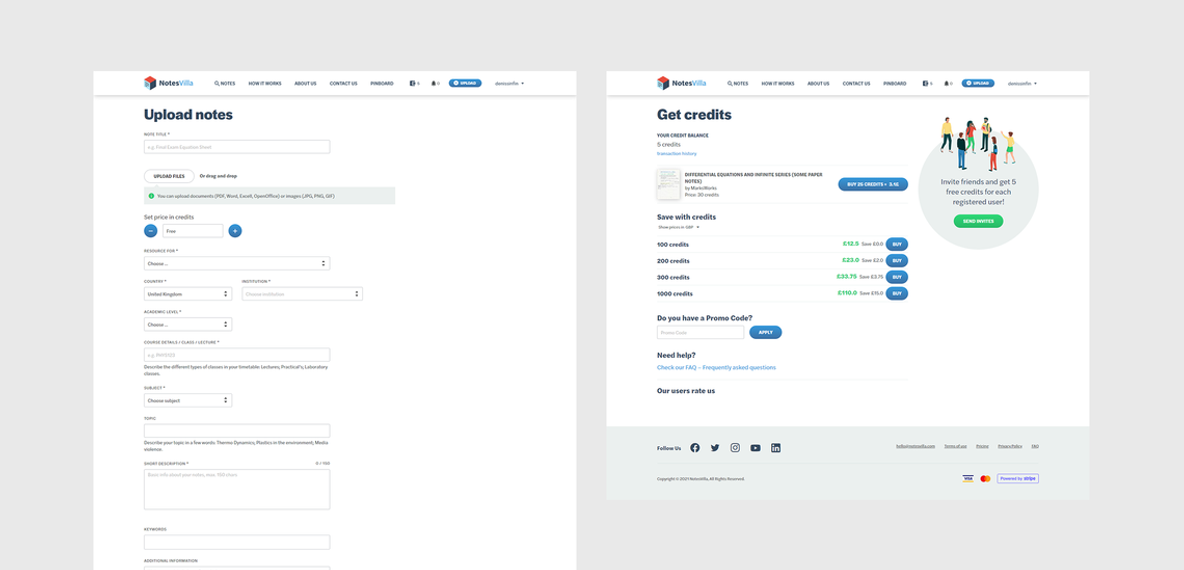Open Contact Us on the Upload notes page
Viewport: 1184px width, 570px height.
344,83
